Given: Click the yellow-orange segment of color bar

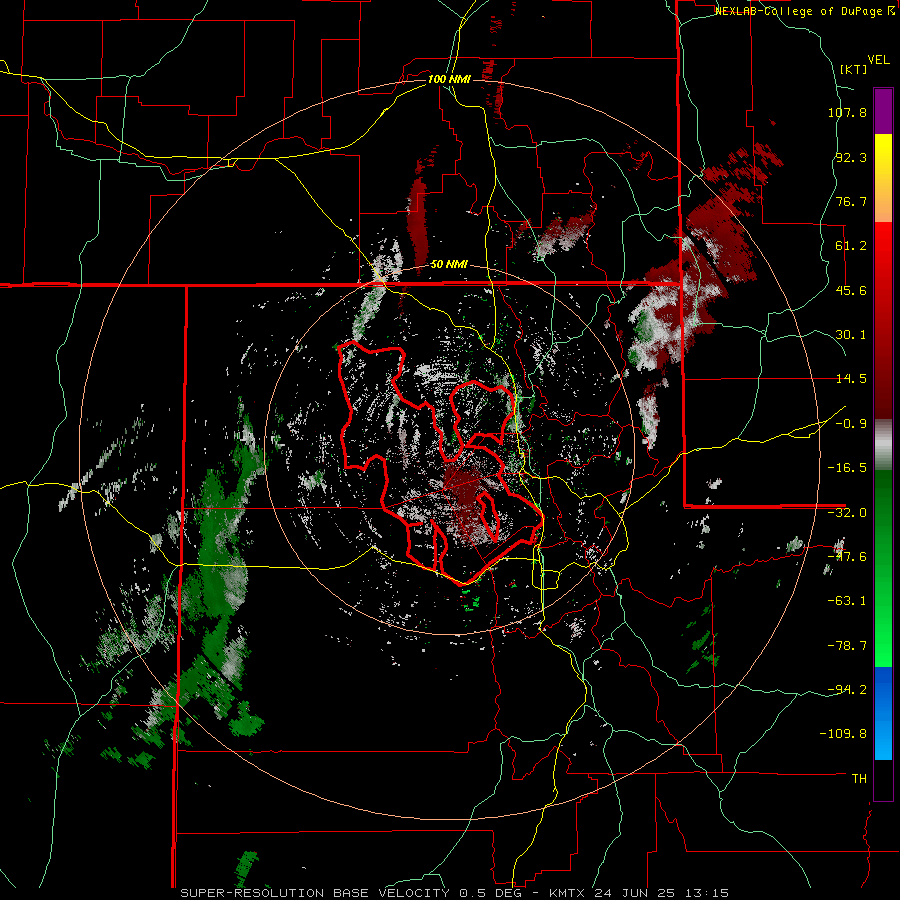Looking at the screenshot, I should (x=883, y=178).
